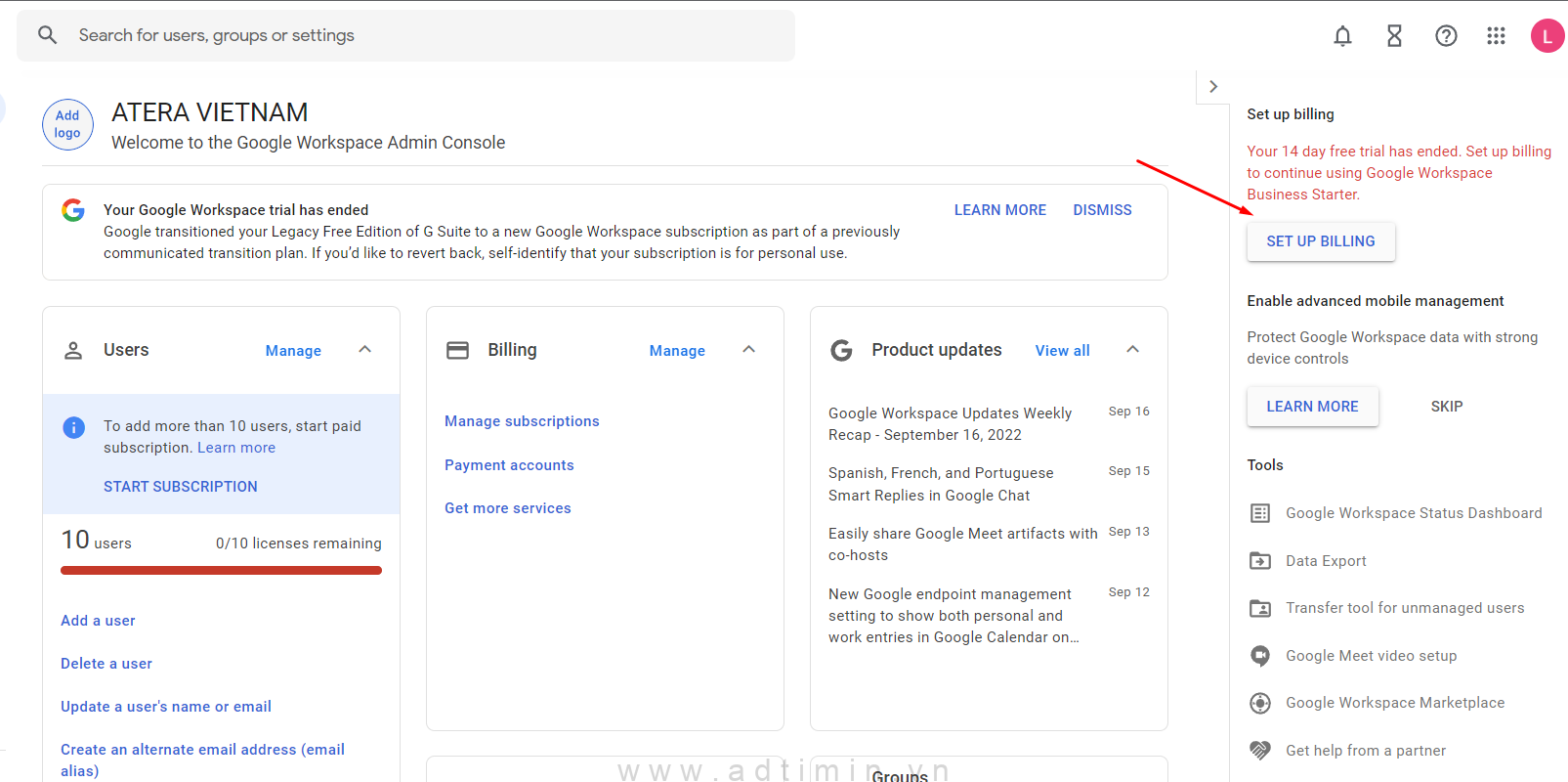Click Create an alternate email address link

point(202,760)
